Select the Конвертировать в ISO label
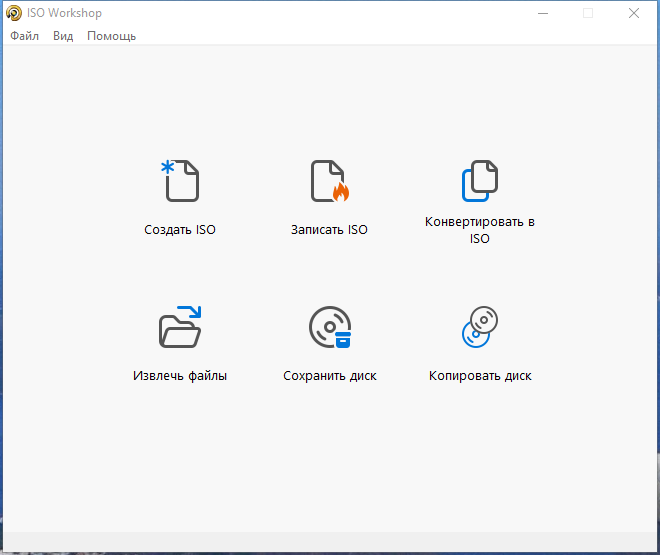The height and width of the screenshot is (555, 660). 480,230
